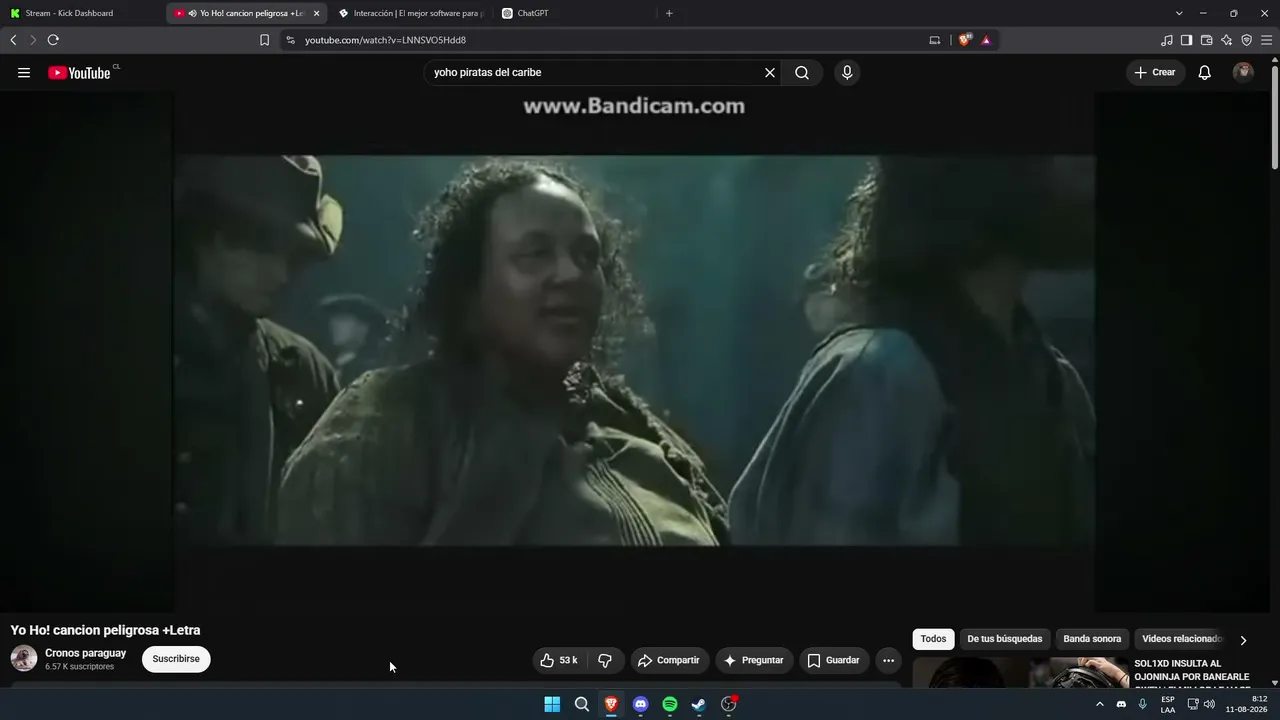
Task: Open the Preguntar AI assistant
Action: coord(754,660)
